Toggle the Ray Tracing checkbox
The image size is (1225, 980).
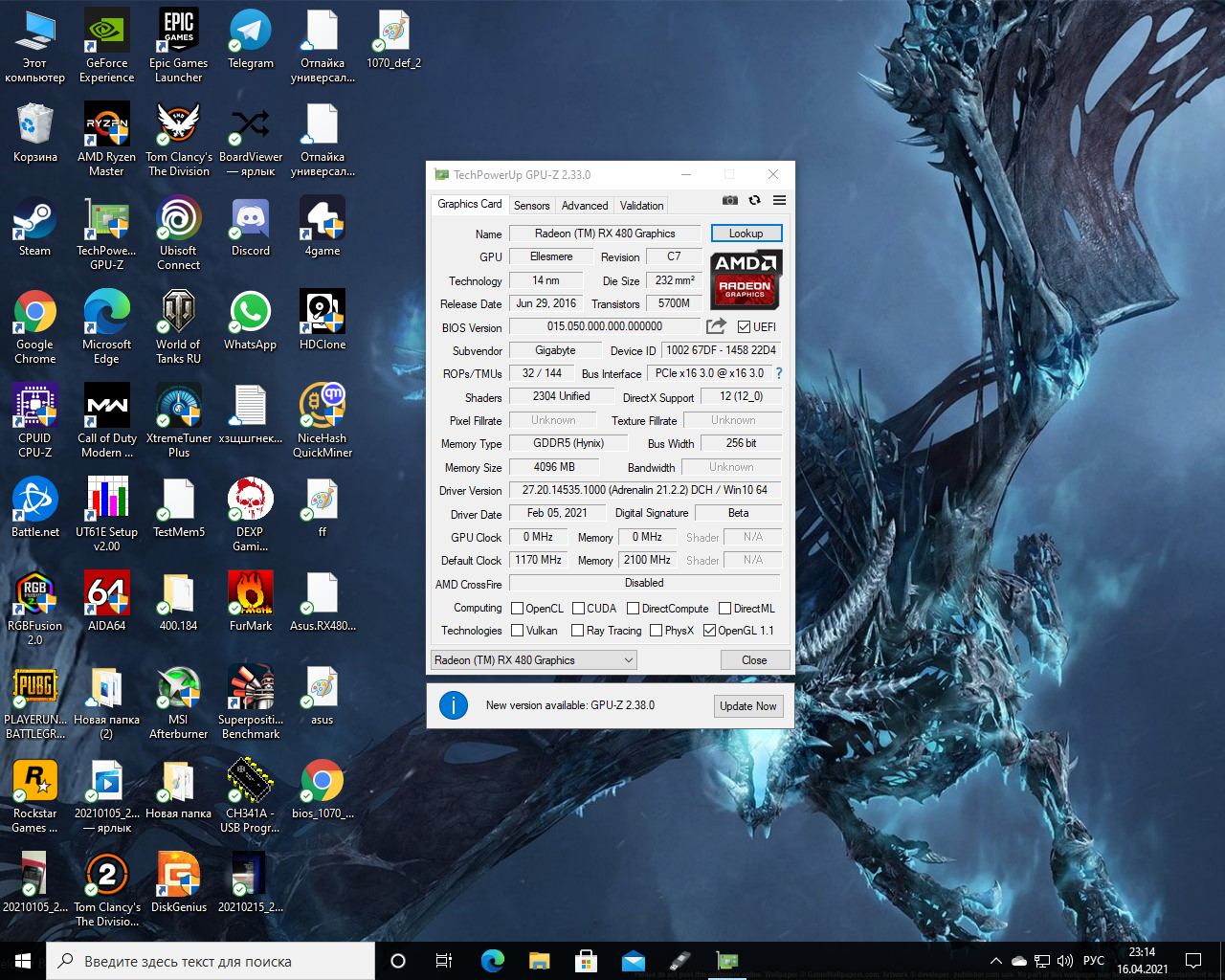(578, 631)
